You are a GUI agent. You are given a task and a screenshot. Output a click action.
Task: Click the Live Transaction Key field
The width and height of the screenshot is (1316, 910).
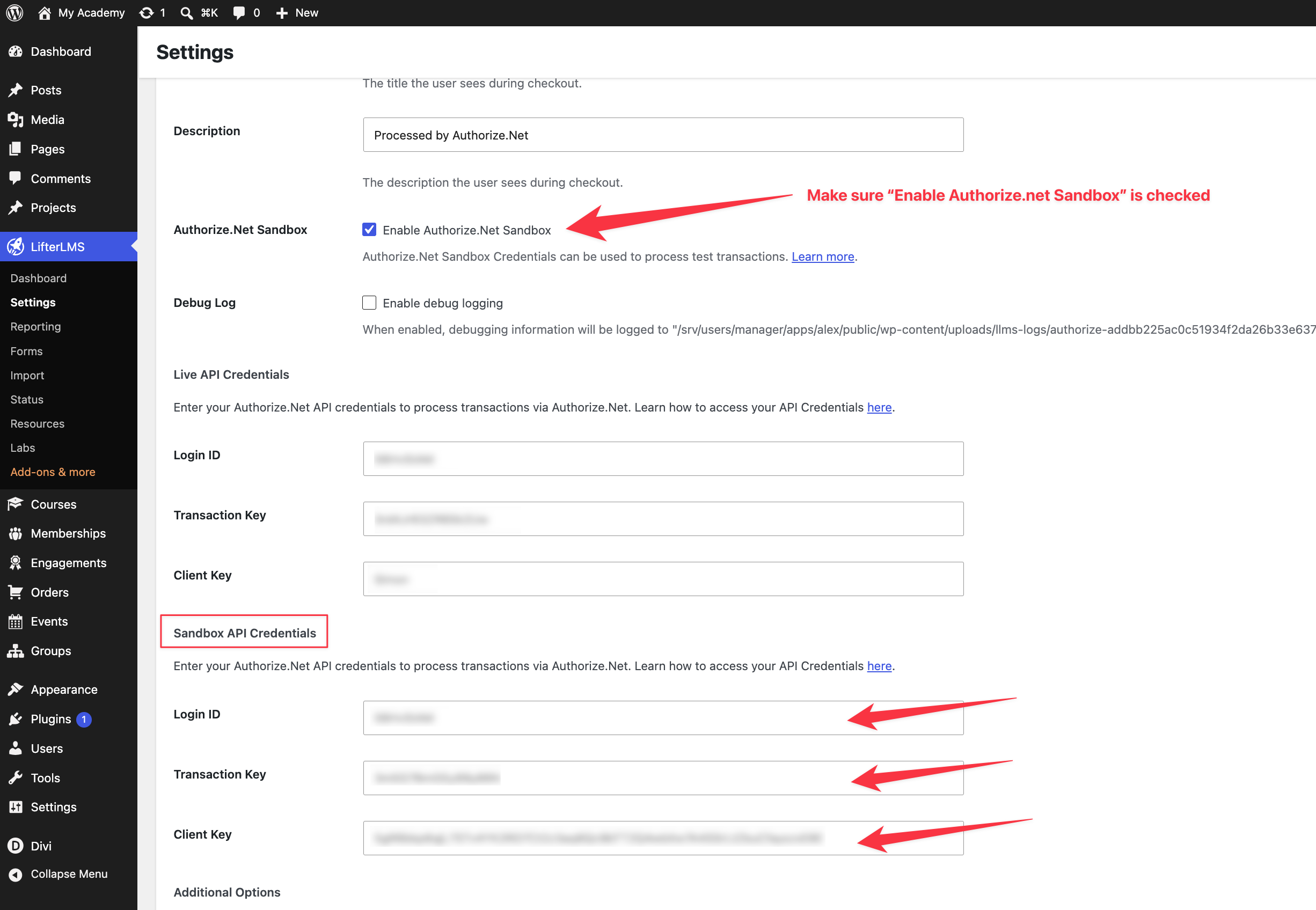[x=662, y=519]
